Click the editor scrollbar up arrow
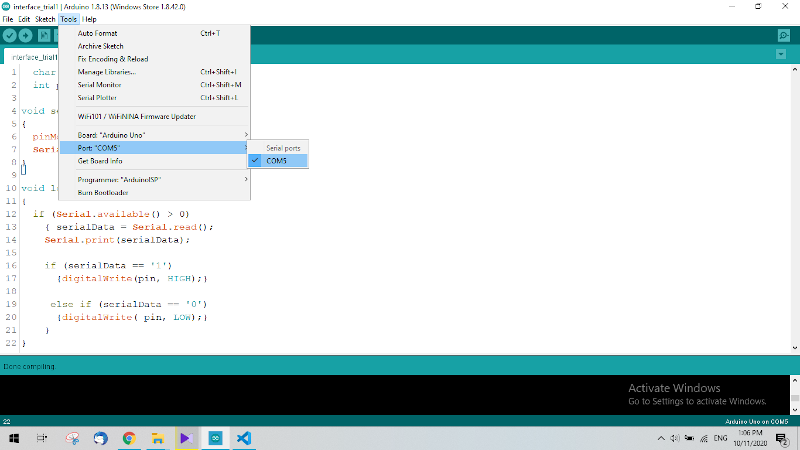800x450 pixels. 795,69
